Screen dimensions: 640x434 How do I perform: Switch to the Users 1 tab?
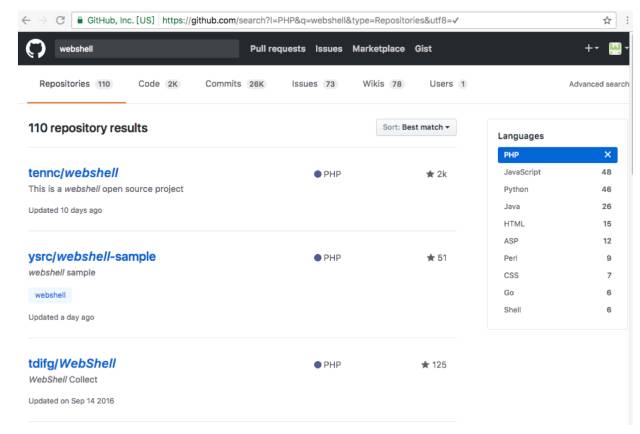(x=447, y=84)
